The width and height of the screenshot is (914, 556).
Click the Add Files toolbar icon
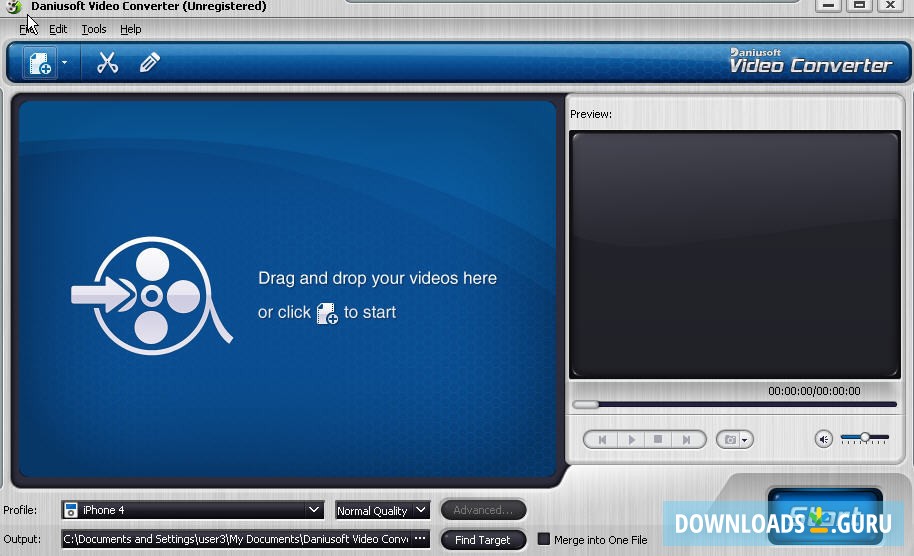point(40,62)
